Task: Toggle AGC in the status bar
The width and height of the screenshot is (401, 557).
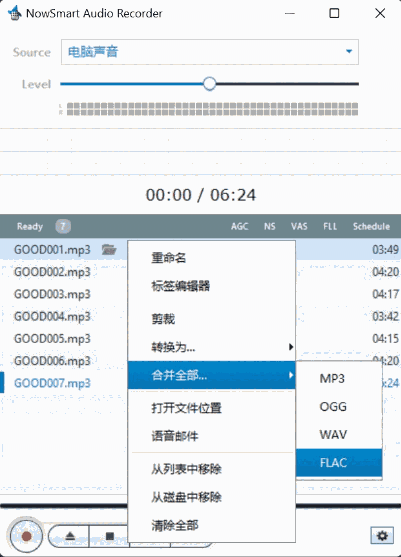Action: click(x=239, y=226)
